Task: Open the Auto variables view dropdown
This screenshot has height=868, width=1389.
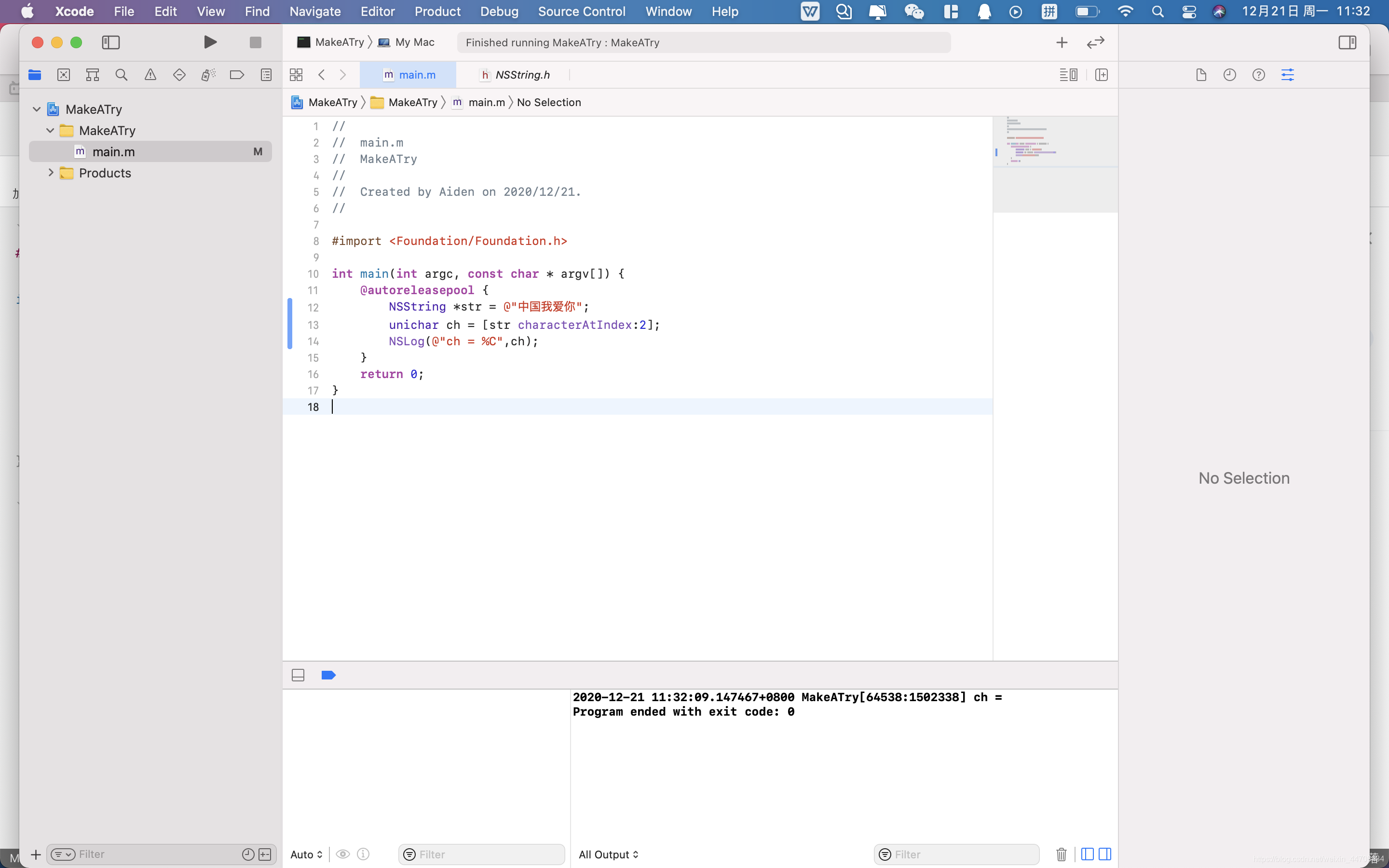Action: click(306, 854)
